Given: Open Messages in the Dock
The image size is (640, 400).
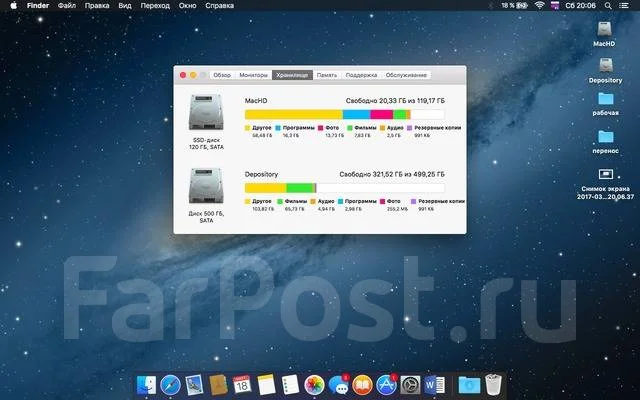Looking at the screenshot, I should click(338, 384).
